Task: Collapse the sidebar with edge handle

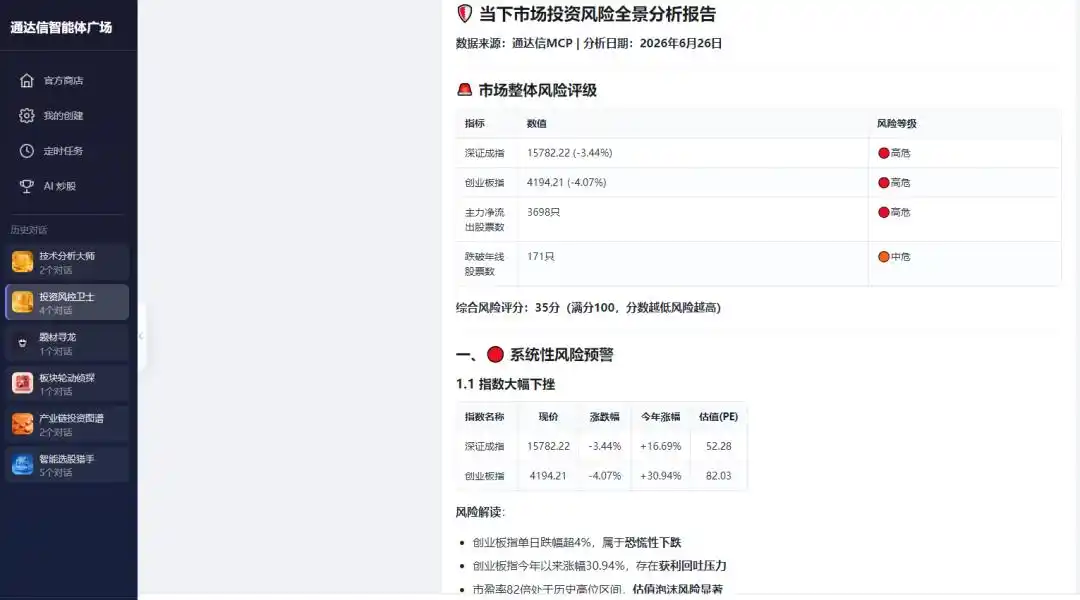Action: [141, 336]
